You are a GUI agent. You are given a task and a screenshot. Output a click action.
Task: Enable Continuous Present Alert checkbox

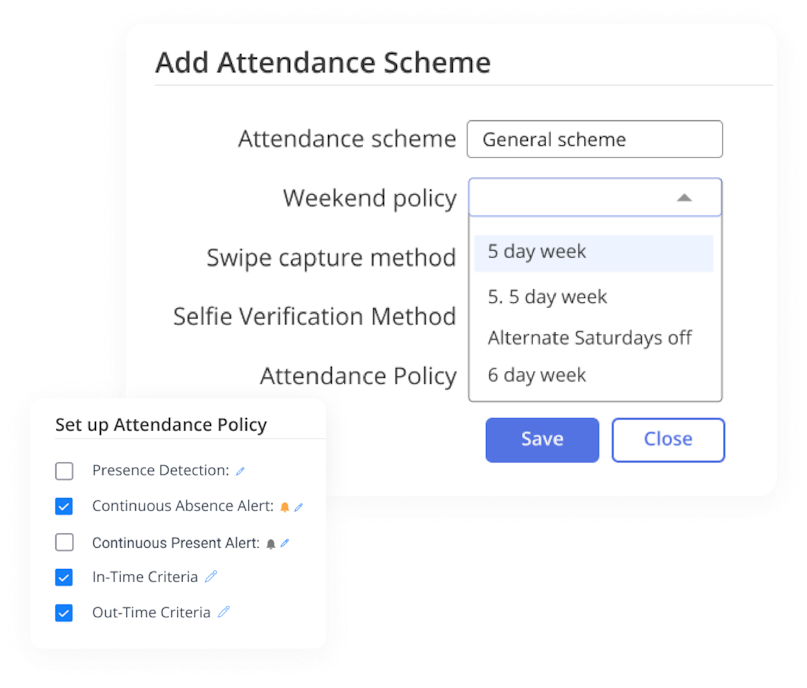tap(64, 542)
